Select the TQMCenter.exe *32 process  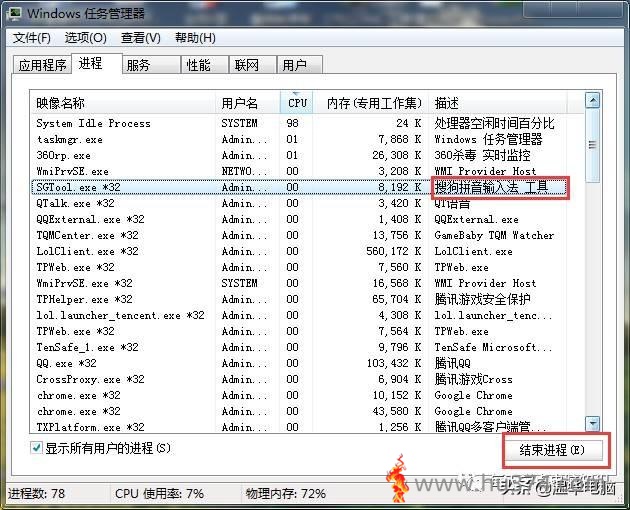299,235
